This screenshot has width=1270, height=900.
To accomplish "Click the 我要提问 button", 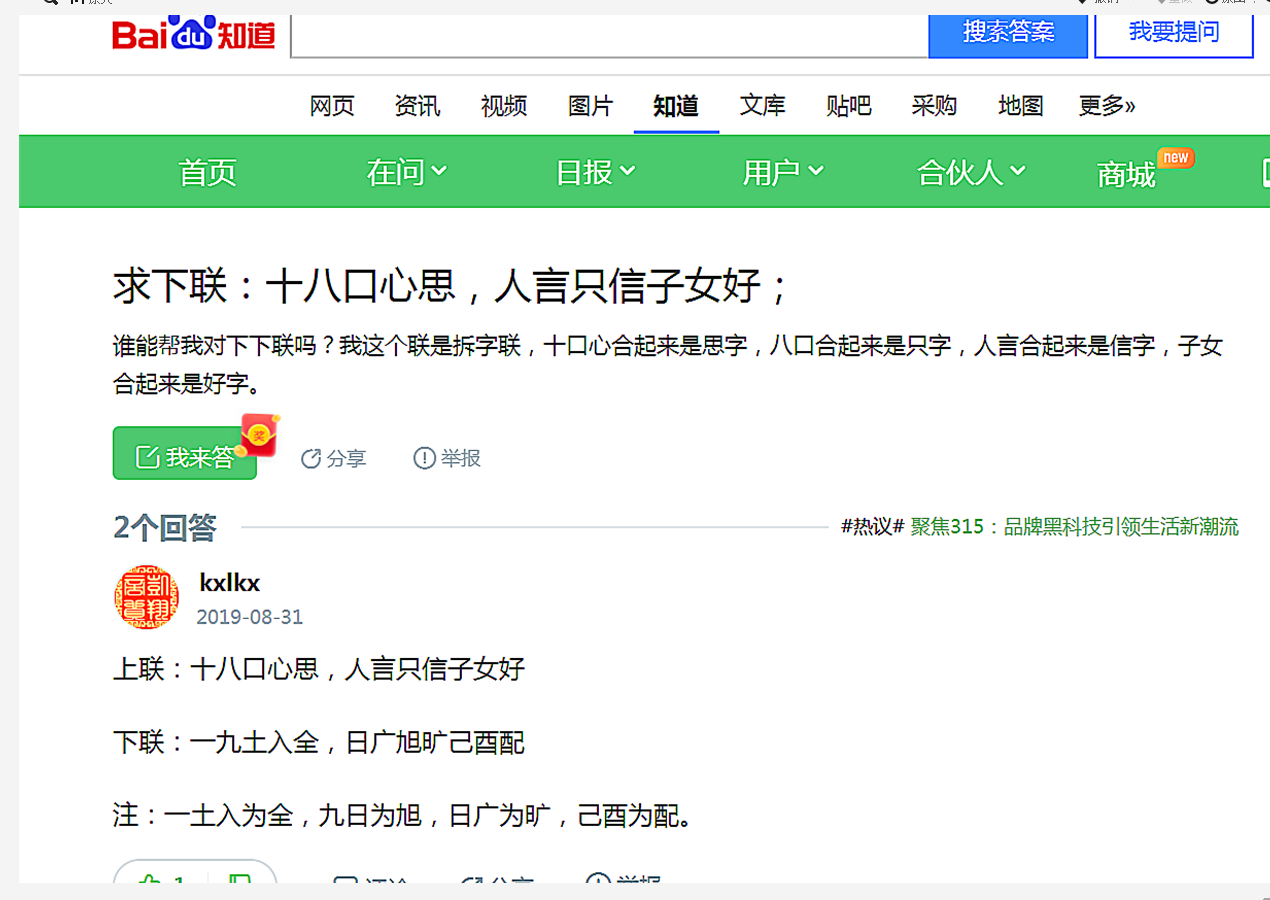I will pyautogui.click(x=1174, y=33).
